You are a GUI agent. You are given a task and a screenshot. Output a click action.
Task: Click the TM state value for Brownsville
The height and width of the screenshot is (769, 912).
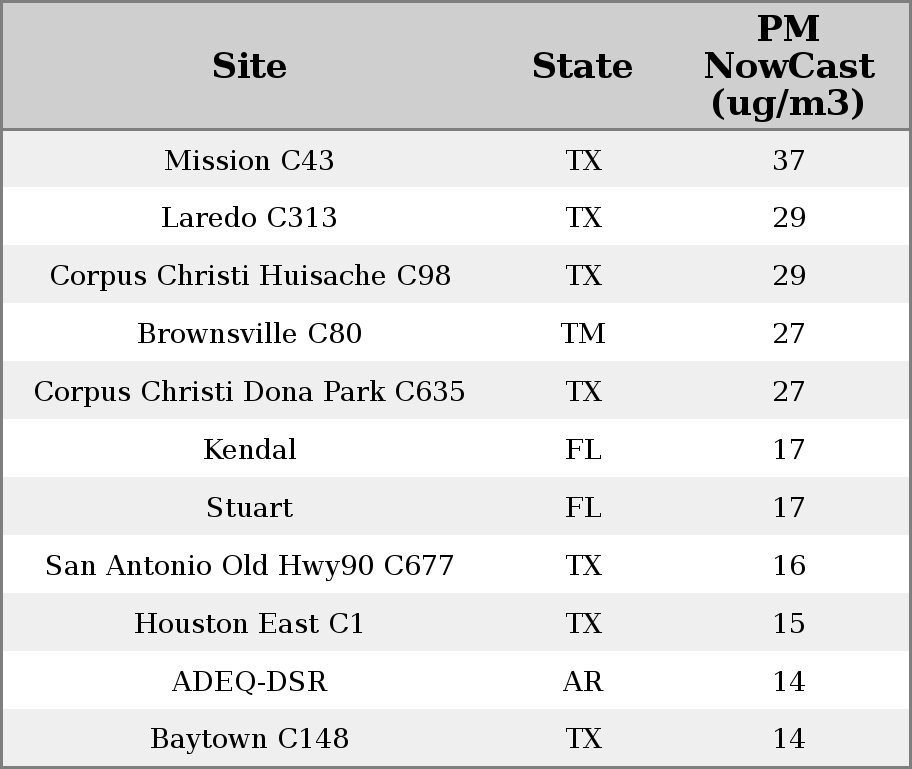pos(583,334)
